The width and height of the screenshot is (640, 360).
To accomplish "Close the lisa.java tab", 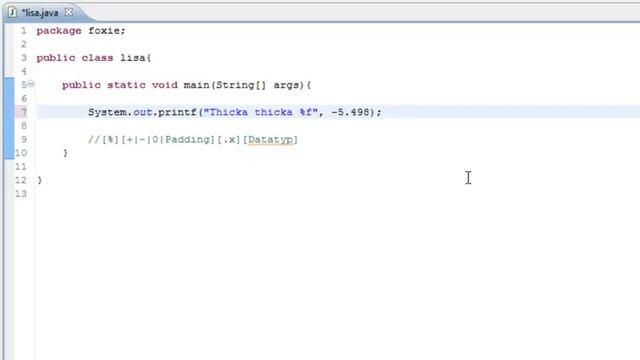I will point(69,12).
